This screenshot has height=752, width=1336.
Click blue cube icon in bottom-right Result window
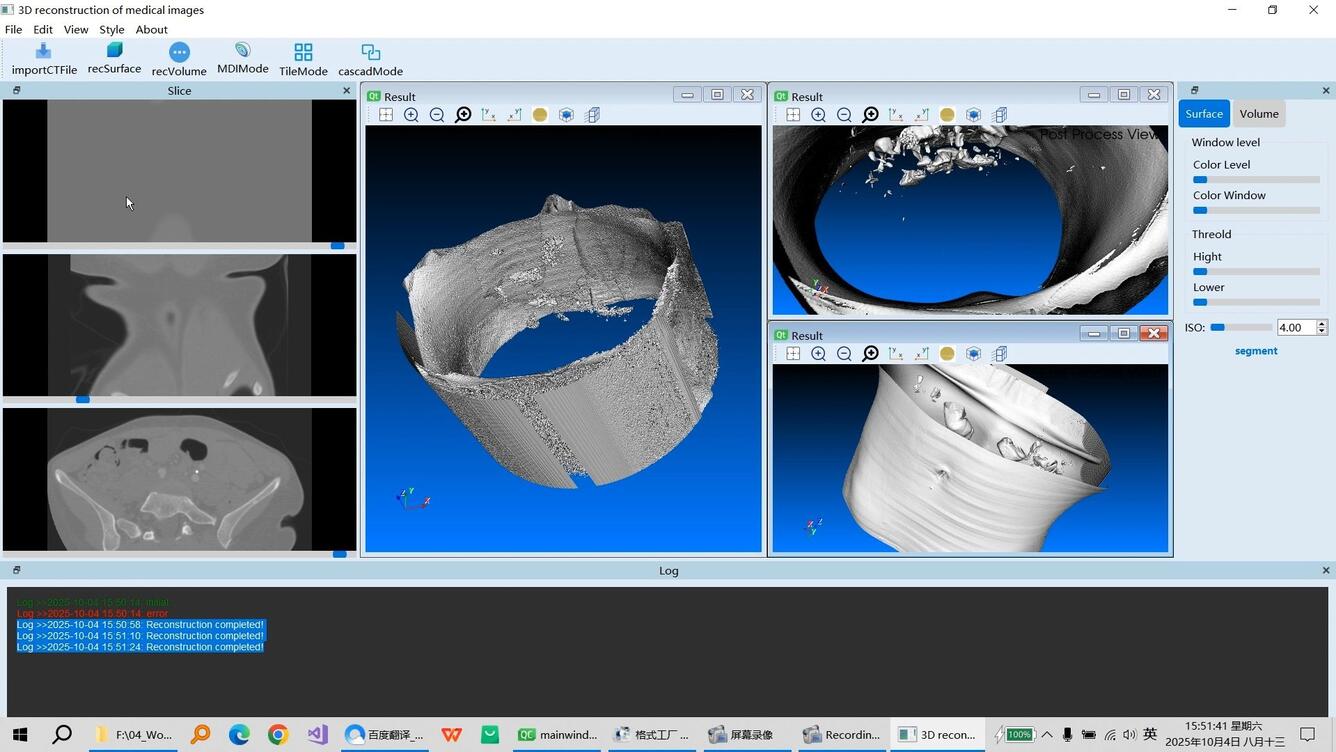pos(973,354)
